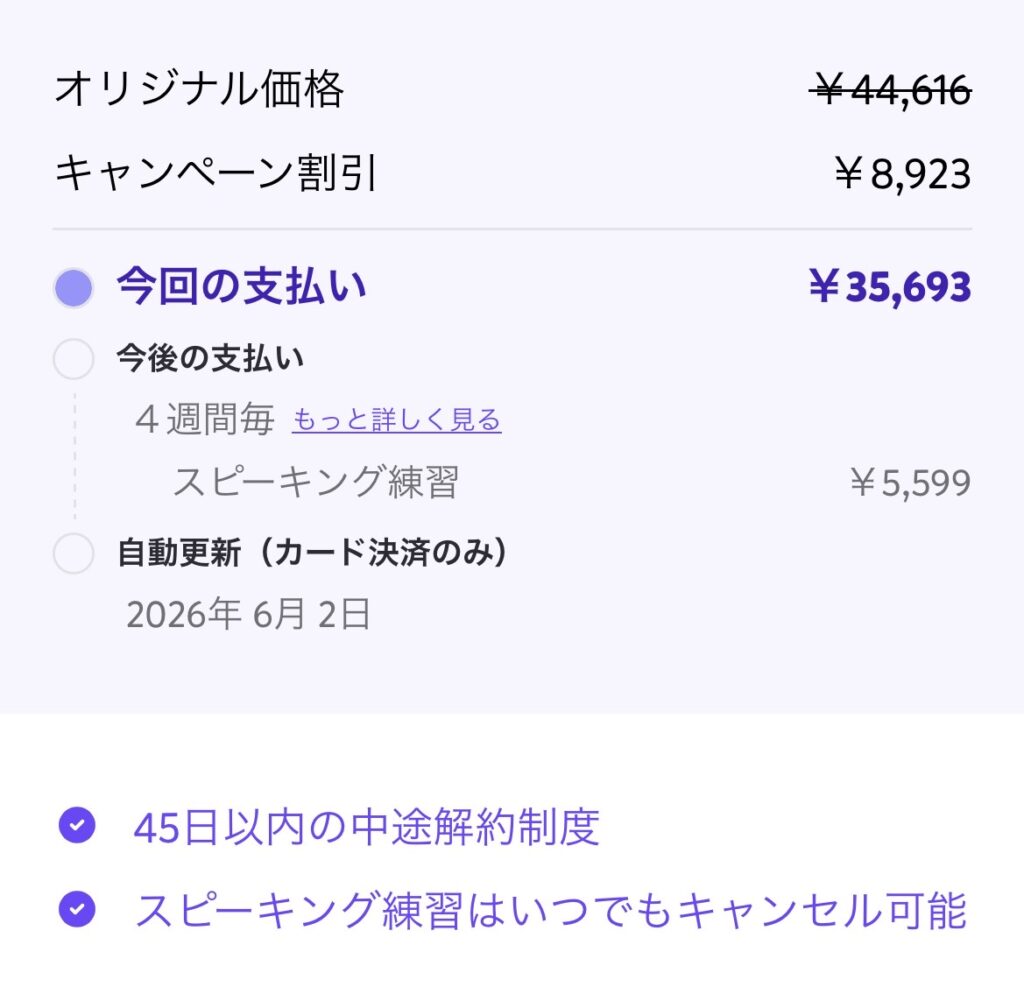The width and height of the screenshot is (1024, 994).
Task: Click the キャンペーン割引 label
Action: (x=216, y=174)
